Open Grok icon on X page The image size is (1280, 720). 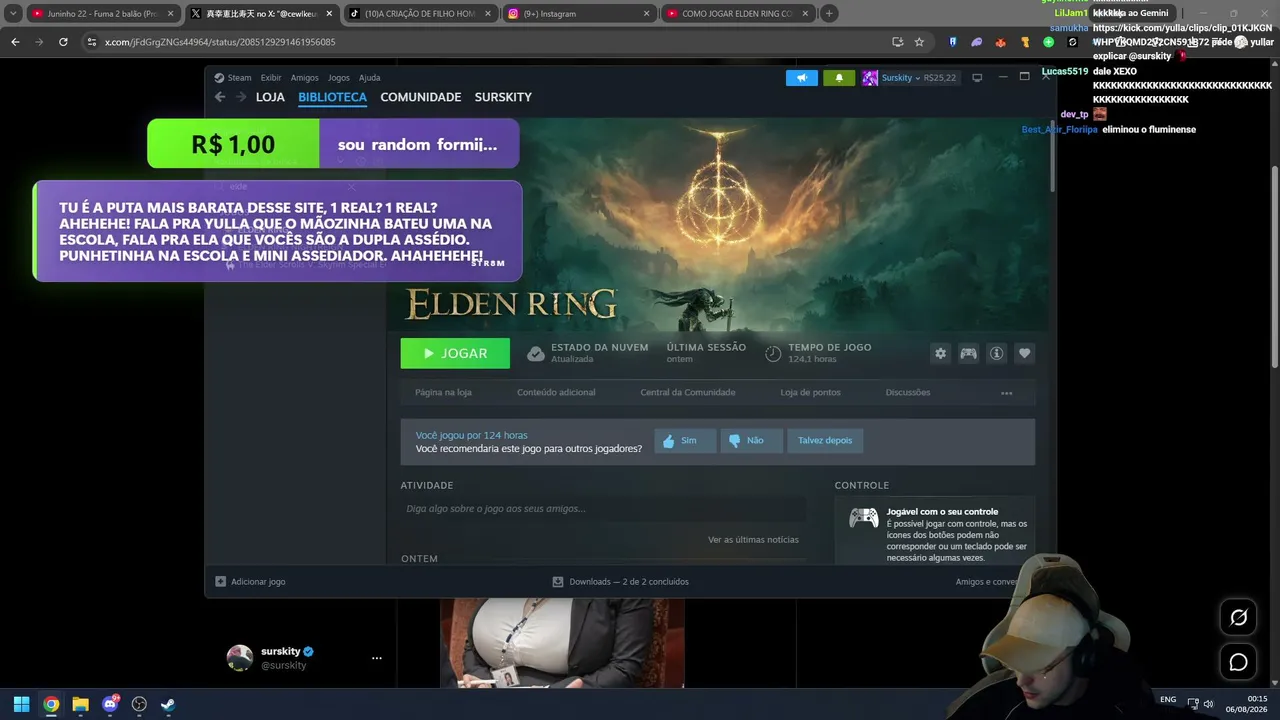coord(1238,617)
